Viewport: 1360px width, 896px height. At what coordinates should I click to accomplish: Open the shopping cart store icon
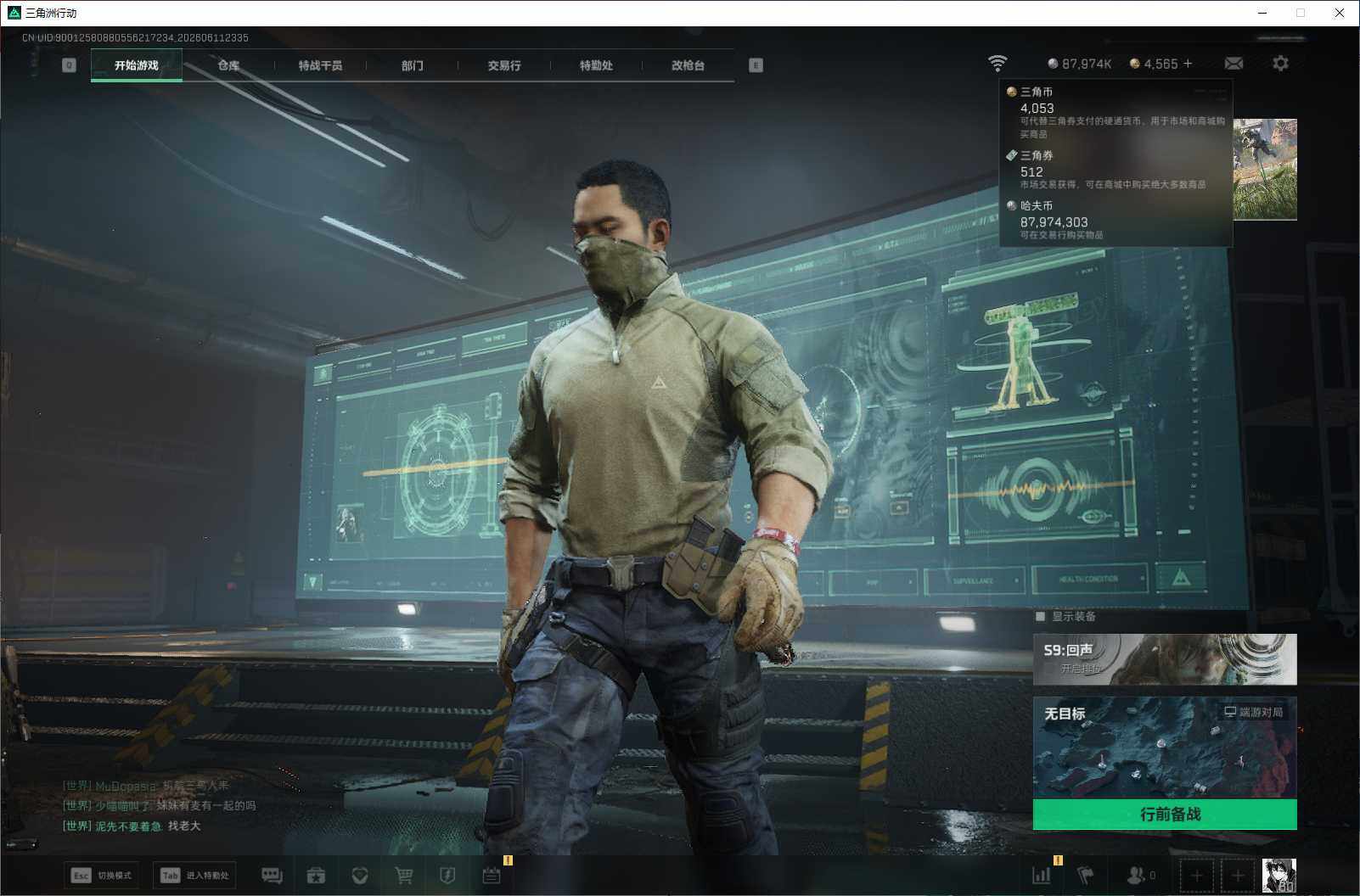[x=404, y=876]
